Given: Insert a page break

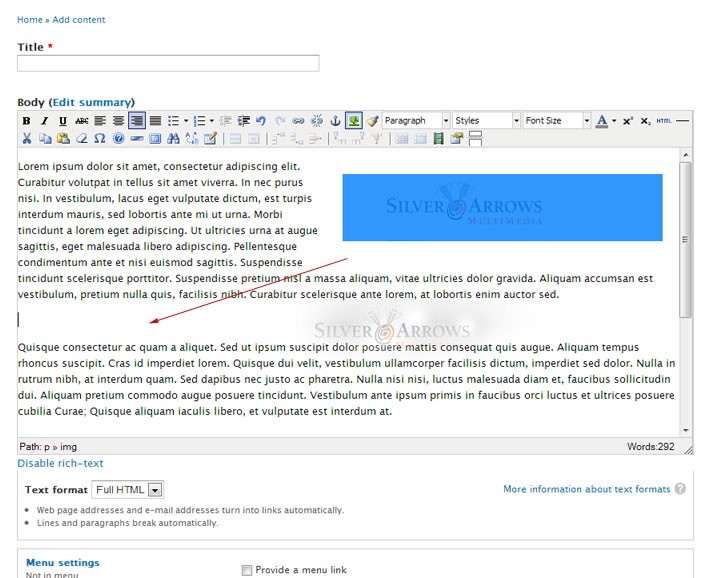Looking at the screenshot, I should click(475, 138).
